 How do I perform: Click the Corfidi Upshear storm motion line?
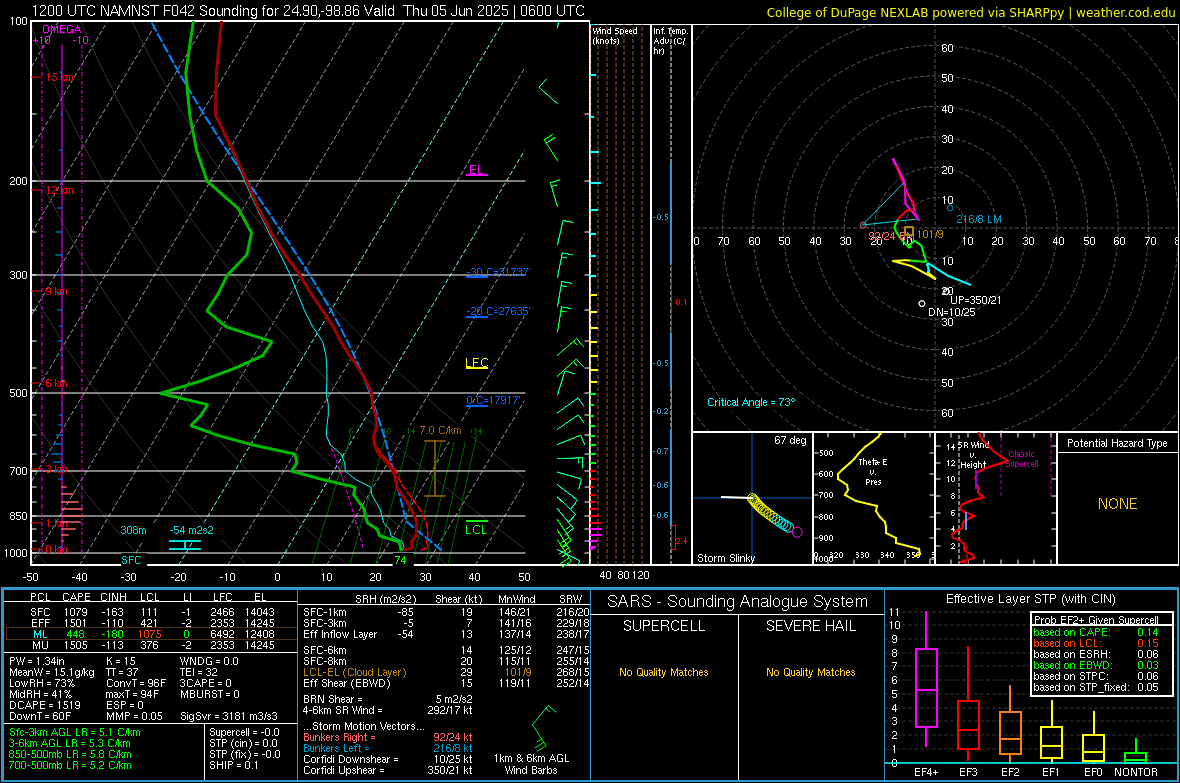[x=388, y=770]
